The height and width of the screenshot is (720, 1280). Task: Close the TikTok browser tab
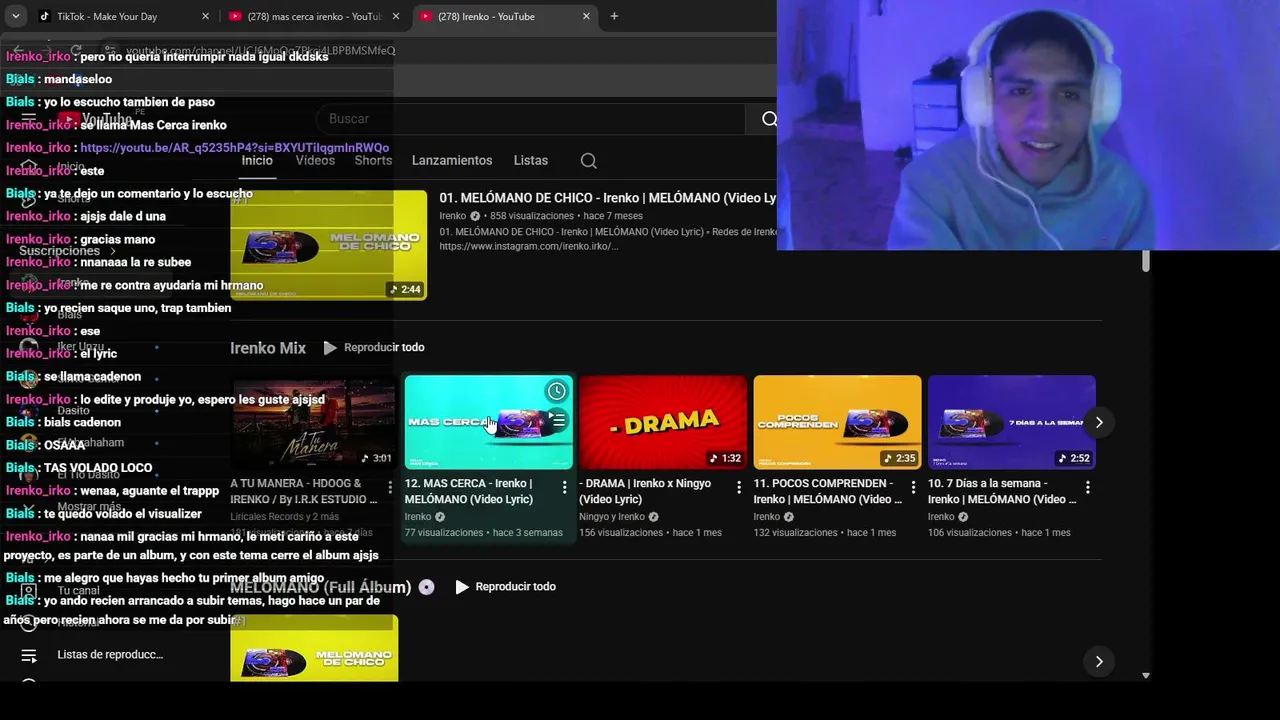[205, 16]
